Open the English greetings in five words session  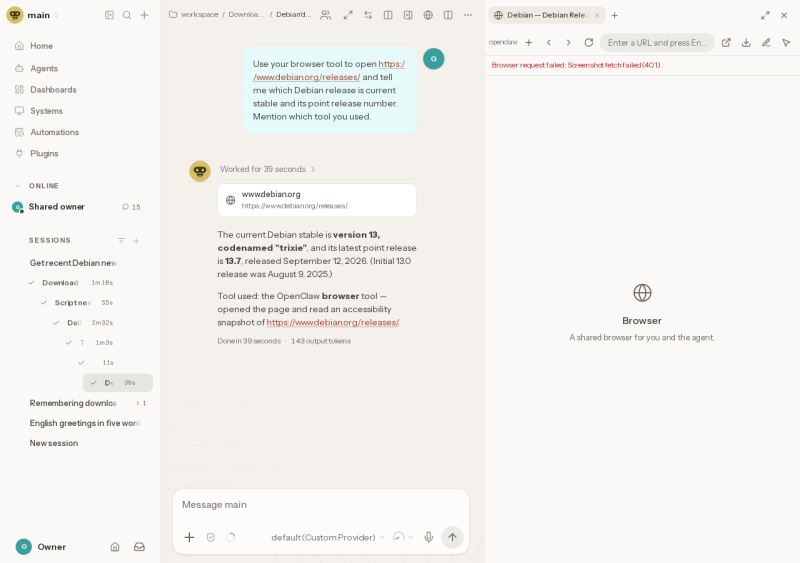85,423
